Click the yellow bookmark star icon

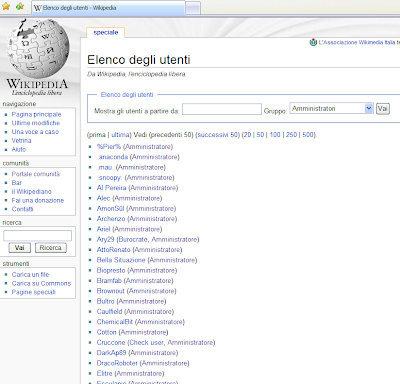click(6, 6)
